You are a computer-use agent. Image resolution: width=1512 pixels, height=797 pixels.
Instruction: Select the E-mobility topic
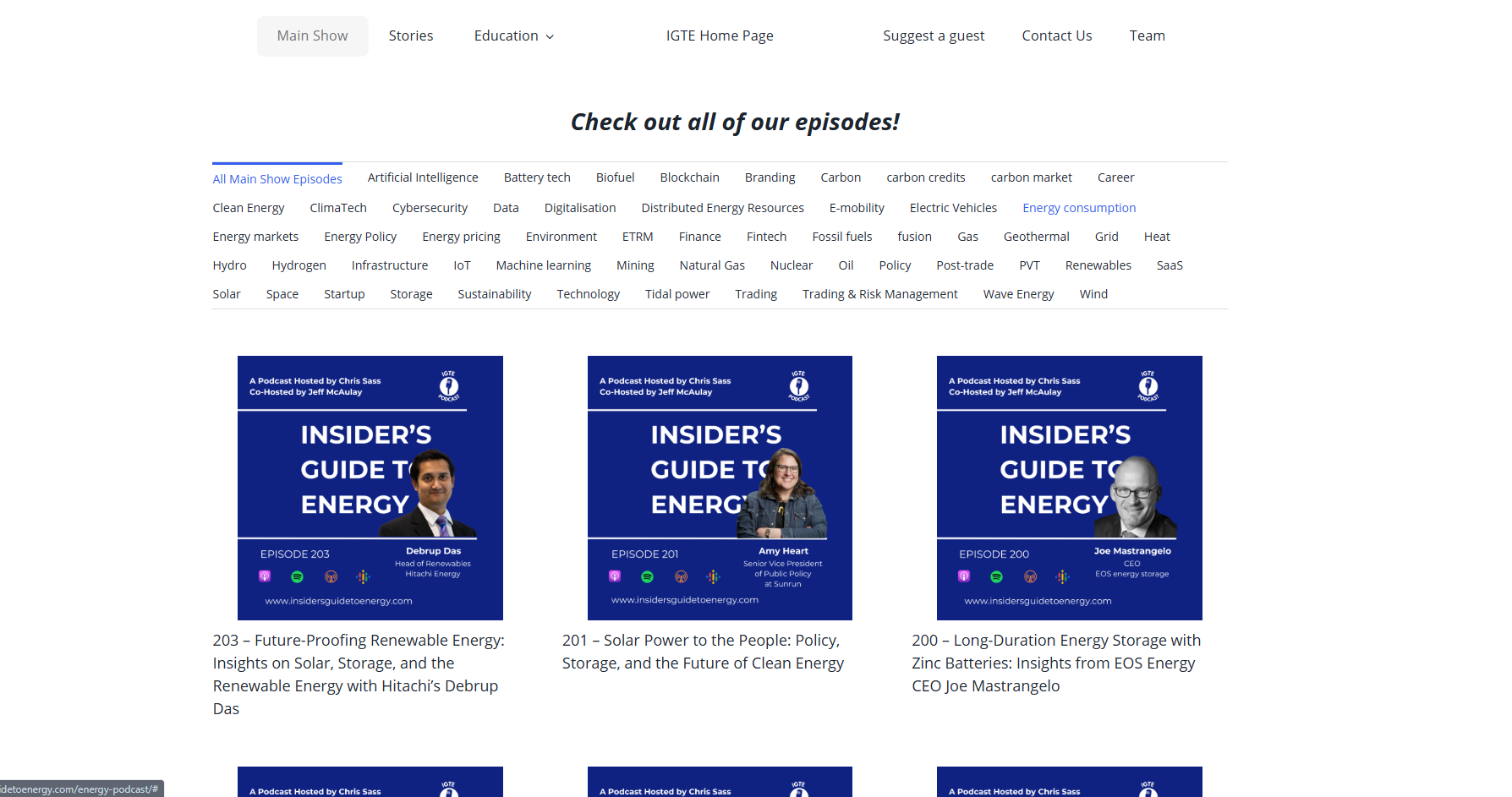(x=857, y=208)
